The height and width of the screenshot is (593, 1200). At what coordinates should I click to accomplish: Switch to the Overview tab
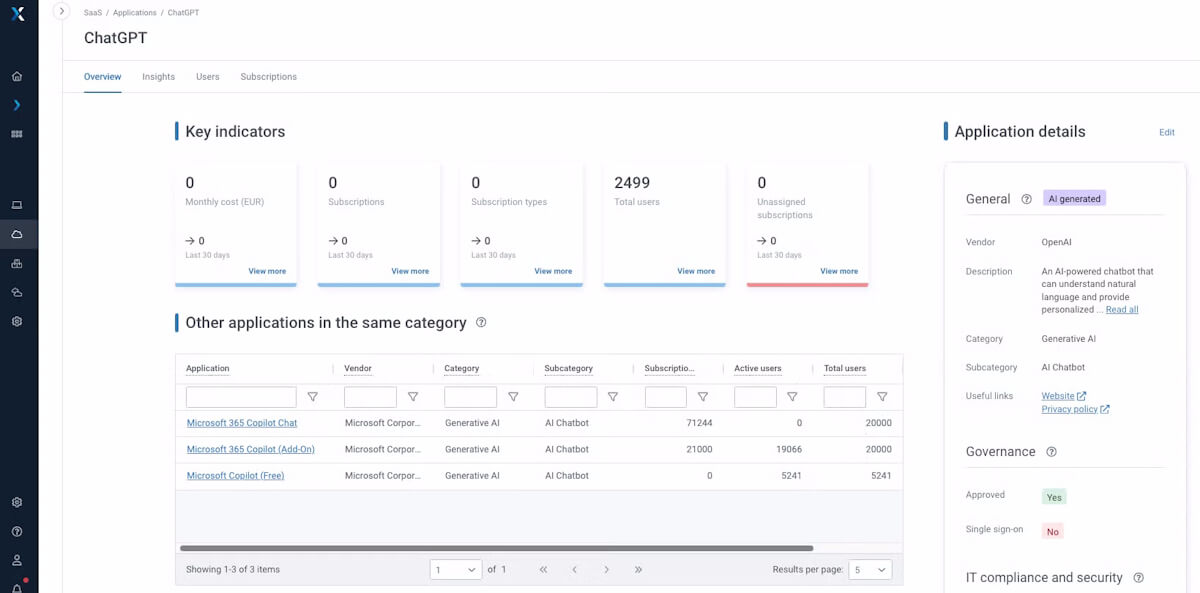click(102, 76)
